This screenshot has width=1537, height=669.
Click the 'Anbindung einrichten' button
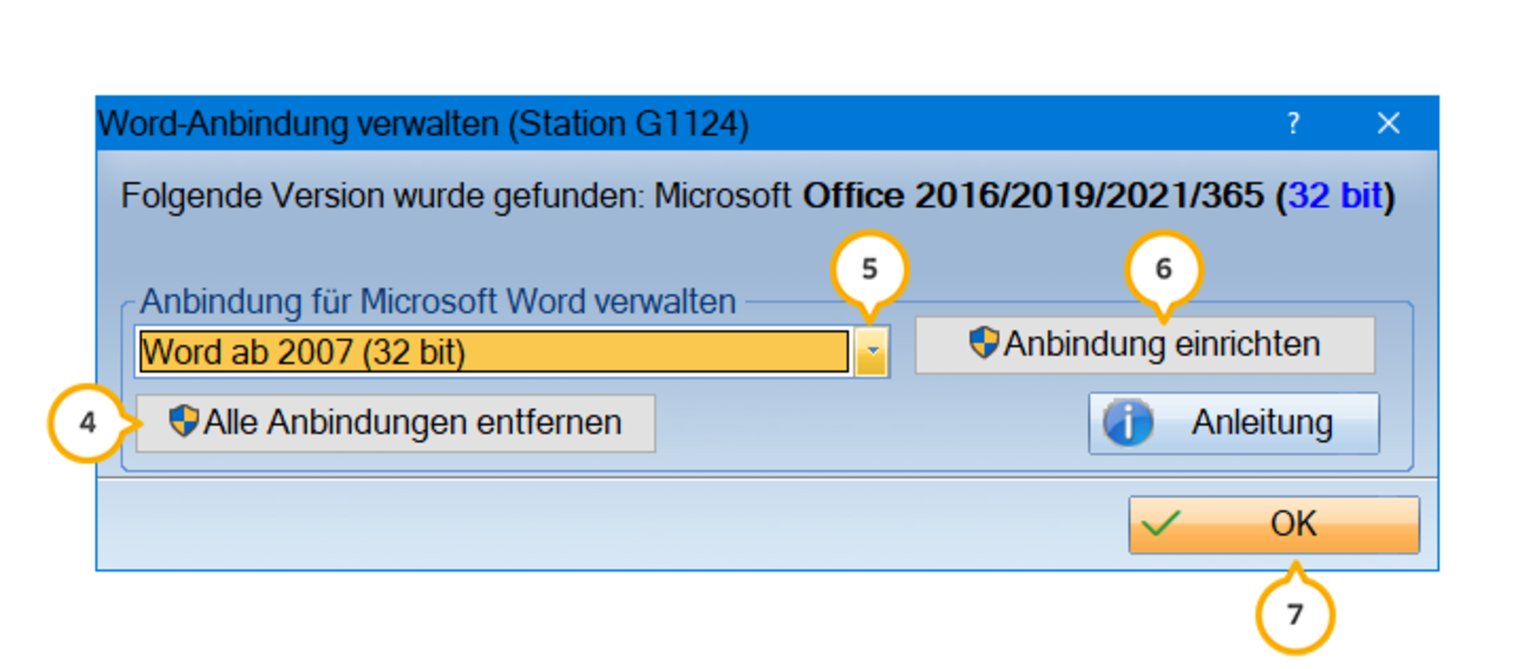(1145, 345)
